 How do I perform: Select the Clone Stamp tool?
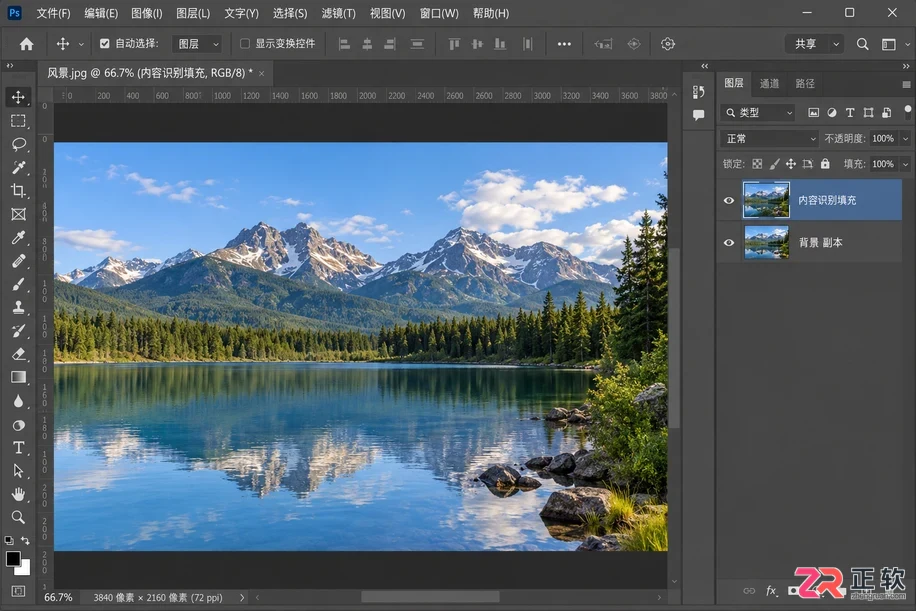[18, 308]
